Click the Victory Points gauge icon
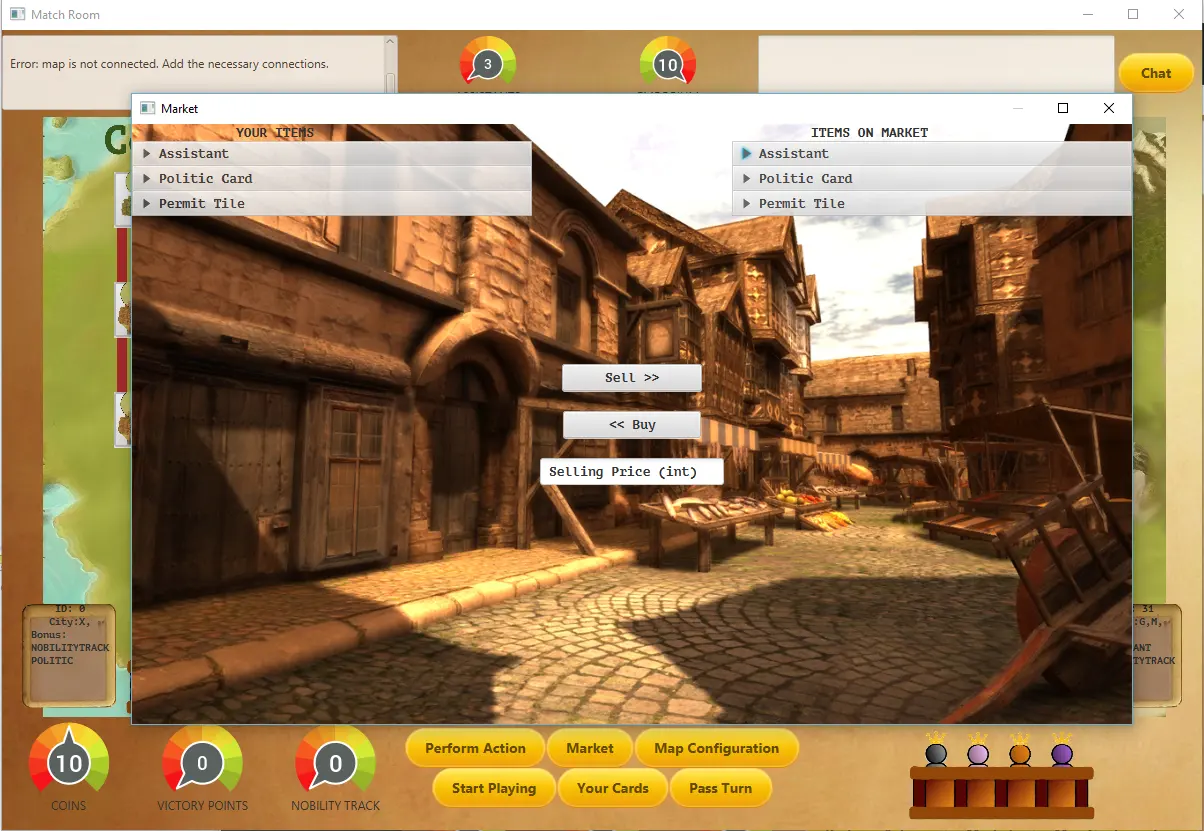Image resolution: width=1204 pixels, height=831 pixels. click(x=201, y=763)
